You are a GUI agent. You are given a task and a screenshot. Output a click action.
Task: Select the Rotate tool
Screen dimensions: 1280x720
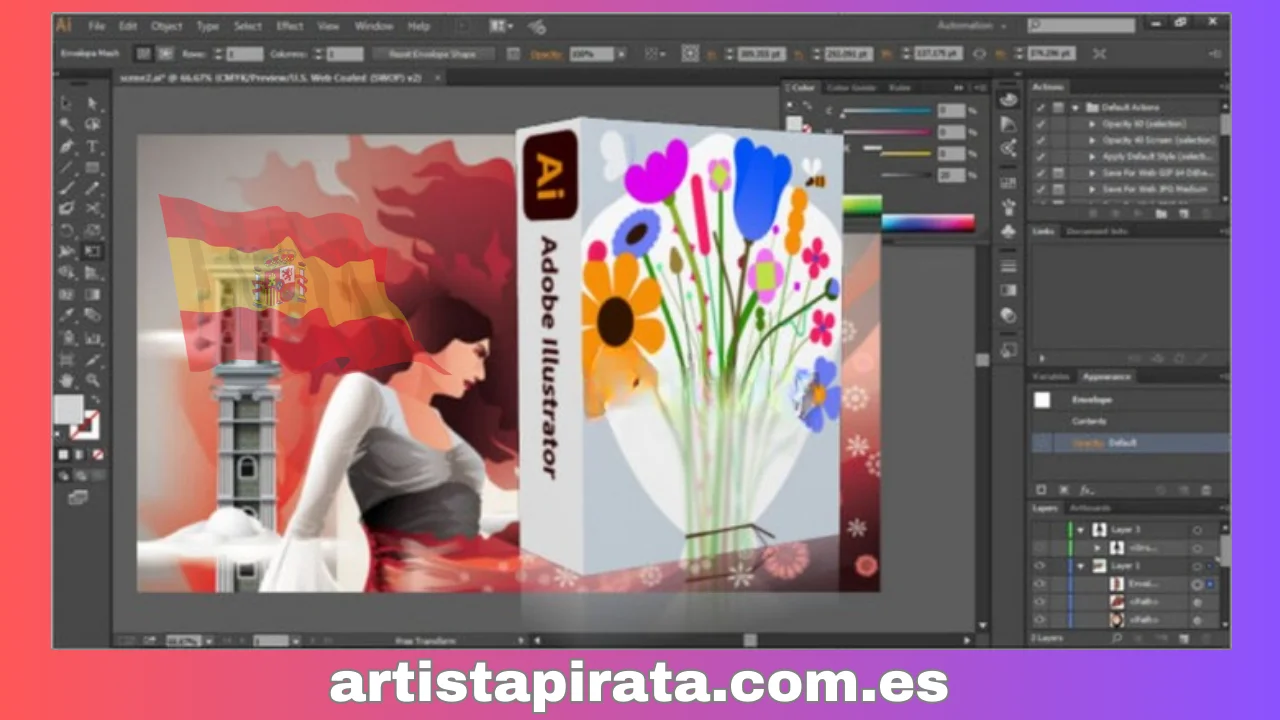pyautogui.click(x=67, y=230)
